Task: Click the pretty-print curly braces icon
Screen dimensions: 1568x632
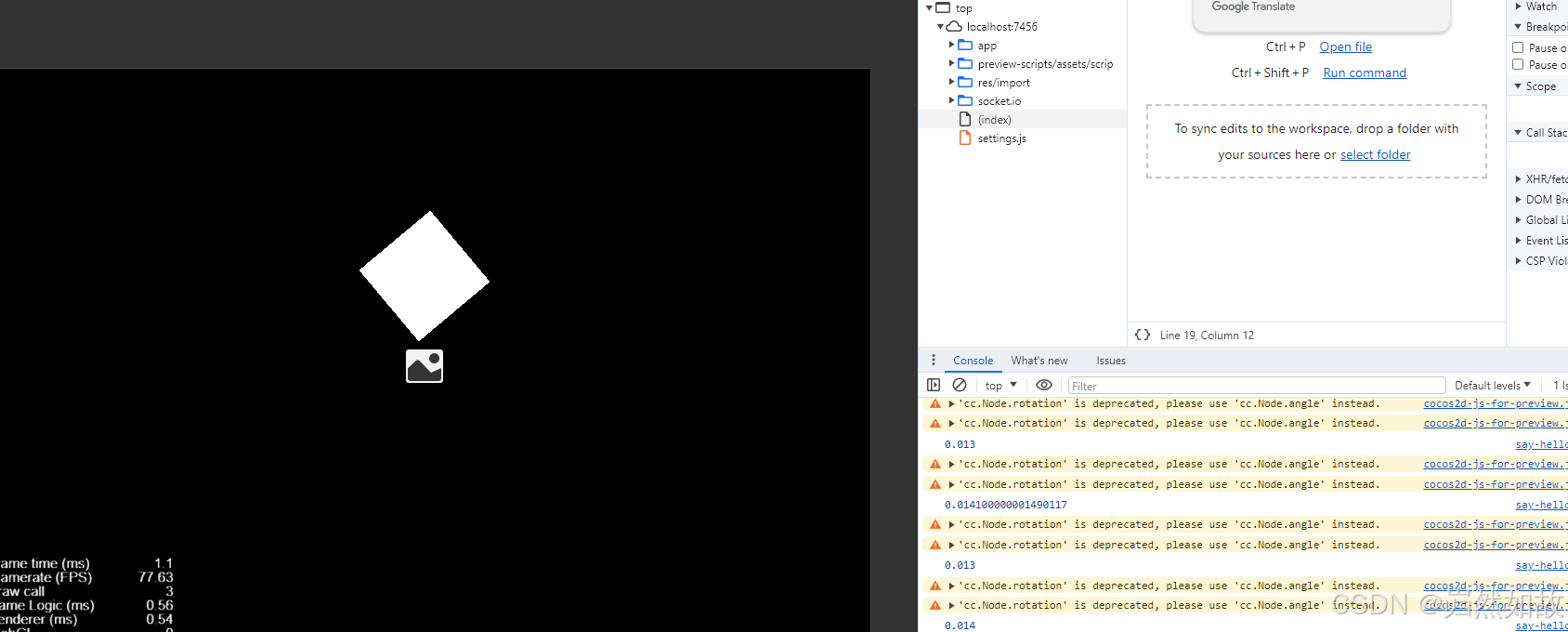Action: 1143,335
